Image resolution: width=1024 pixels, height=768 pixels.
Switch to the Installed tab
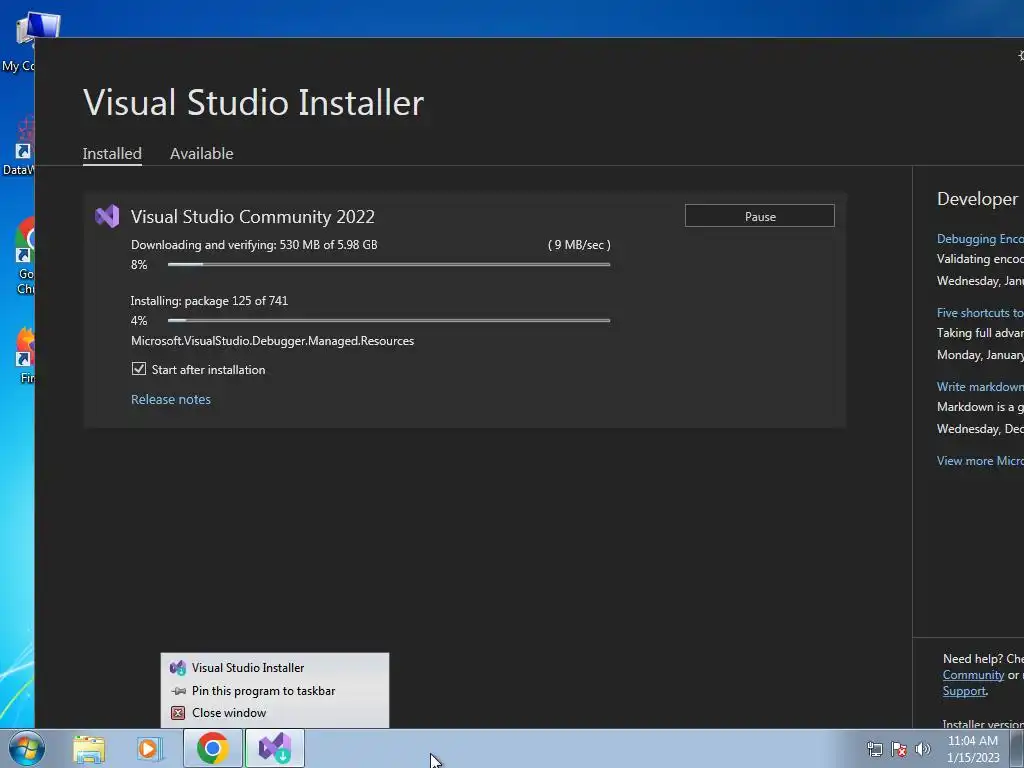coord(112,153)
